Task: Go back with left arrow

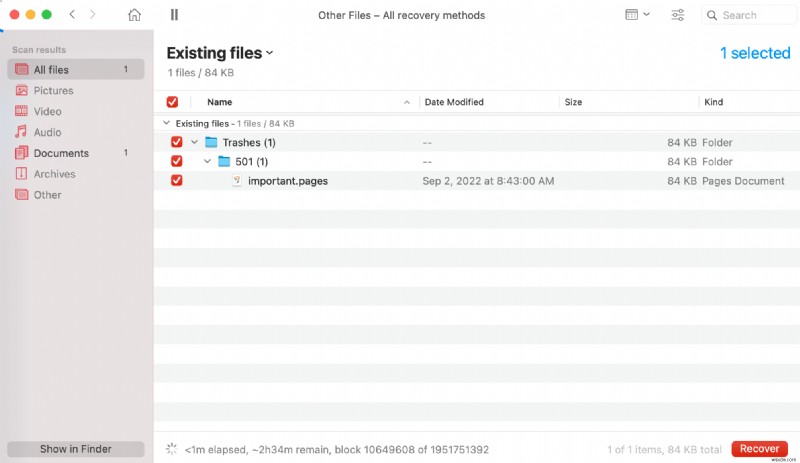Action: click(x=72, y=15)
